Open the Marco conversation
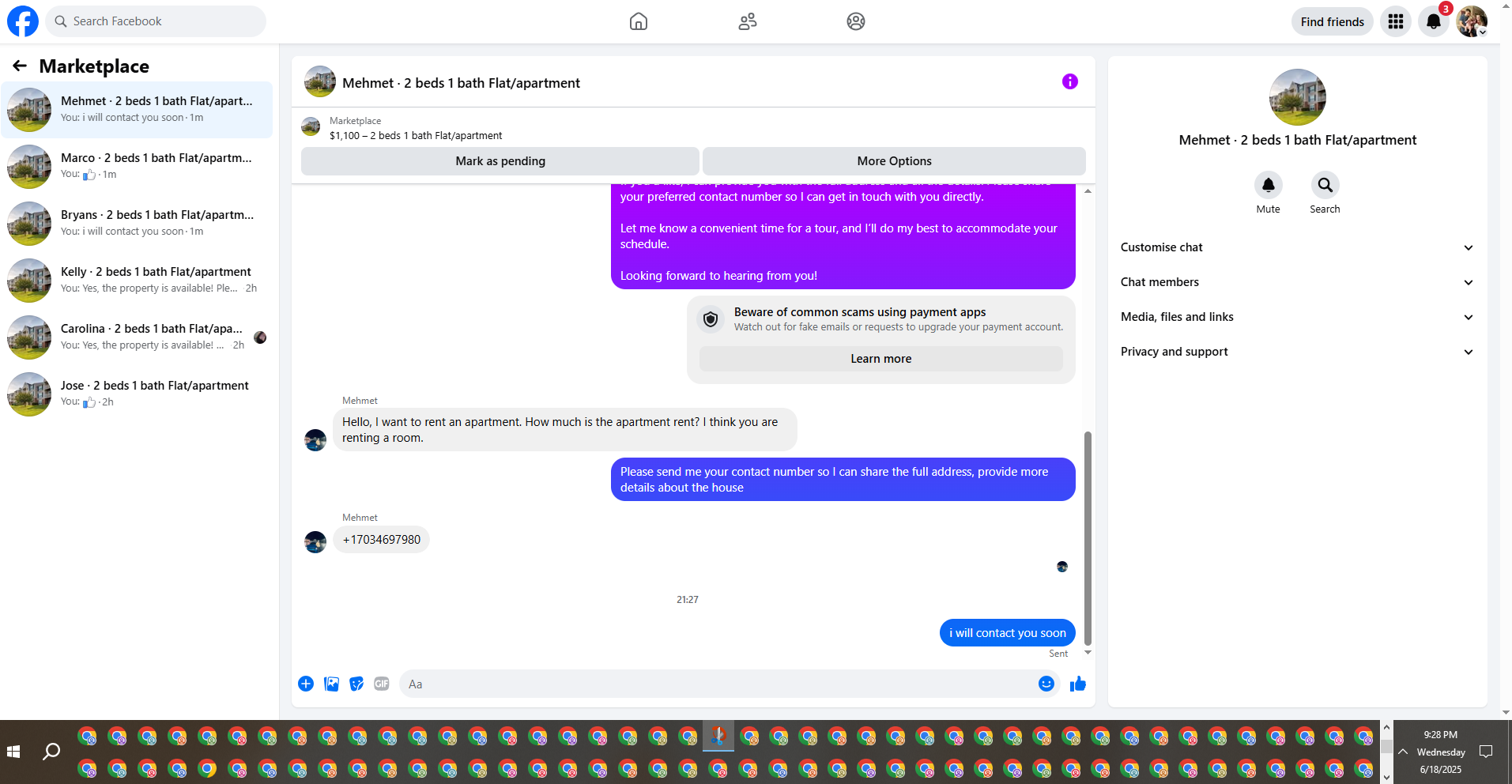 point(137,167)
